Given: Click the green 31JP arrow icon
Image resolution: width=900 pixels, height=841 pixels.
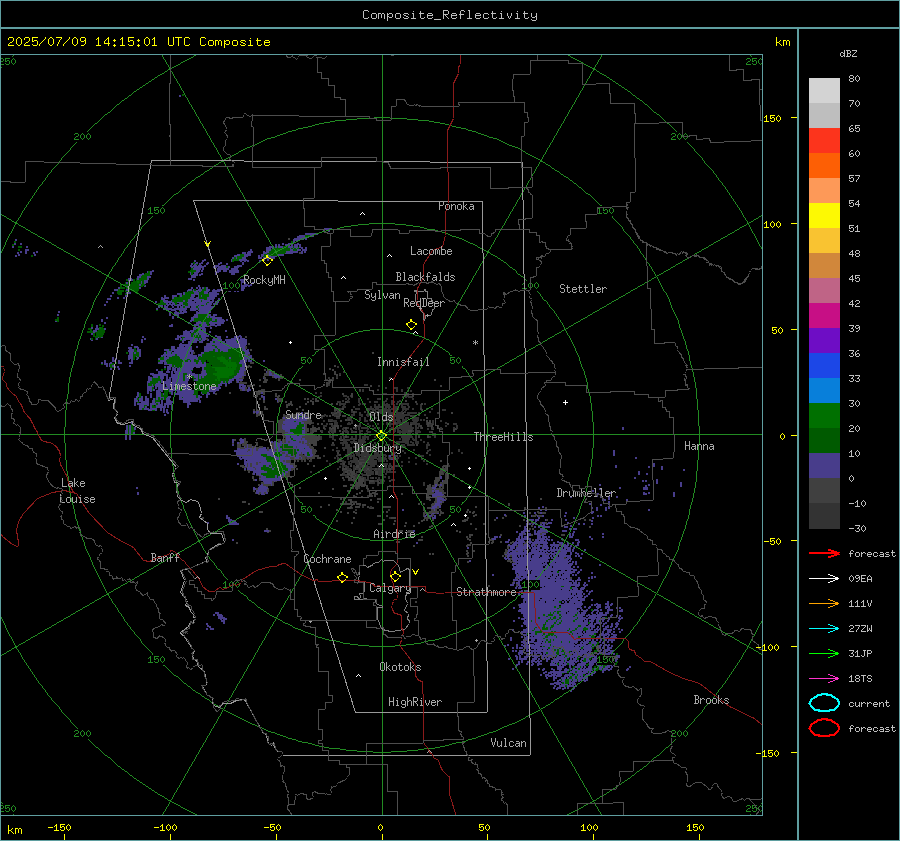Looking at the screenshot, I should click(x=824, y=653).
